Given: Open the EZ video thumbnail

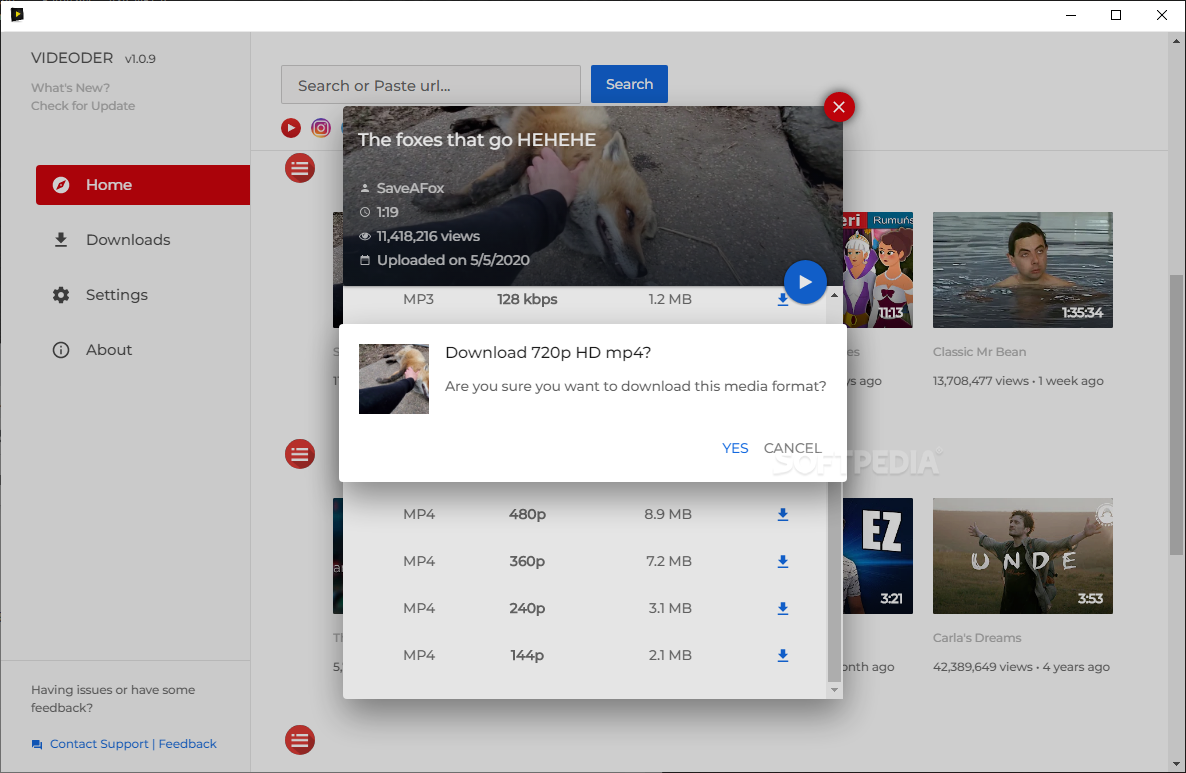Looking at the screenshot, I should 878,556.
